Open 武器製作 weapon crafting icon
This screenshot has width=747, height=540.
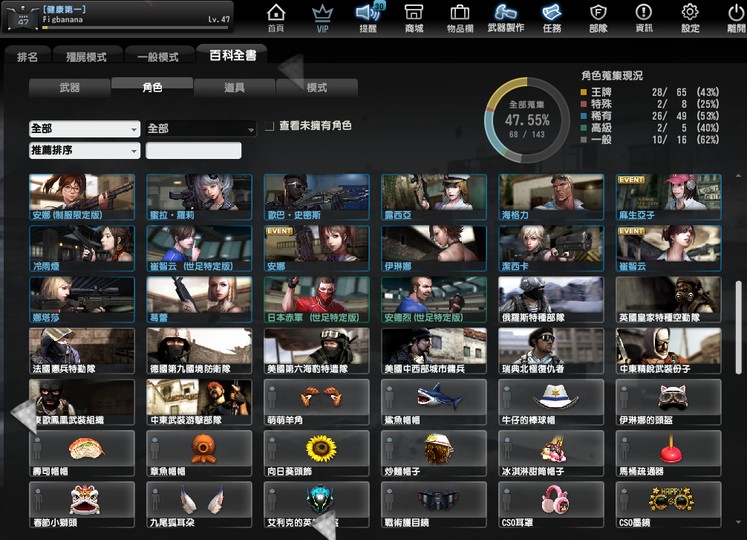tap(505, 18)
